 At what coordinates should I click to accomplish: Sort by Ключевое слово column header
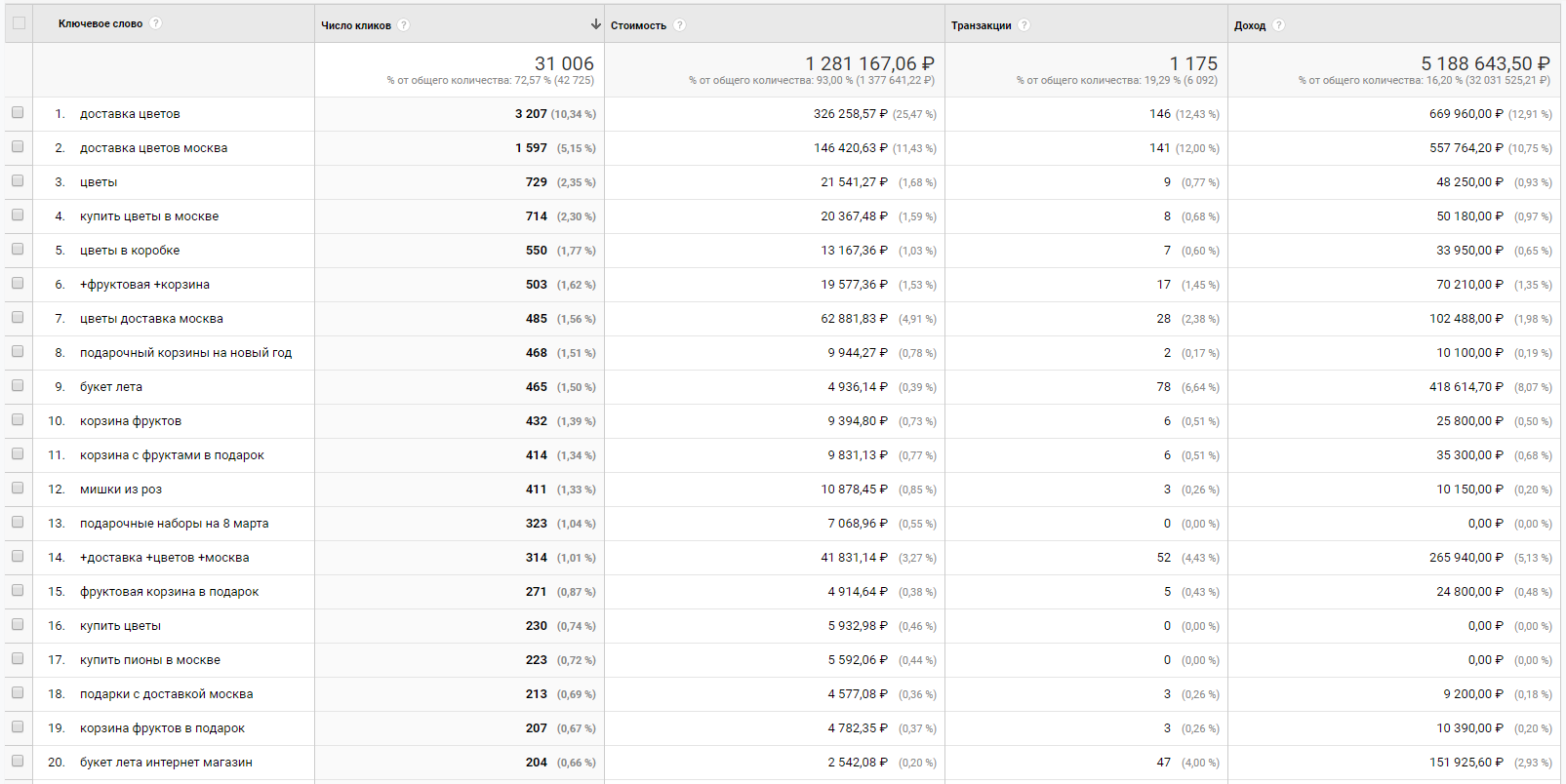pyautogui.click(x=100, y=23)
